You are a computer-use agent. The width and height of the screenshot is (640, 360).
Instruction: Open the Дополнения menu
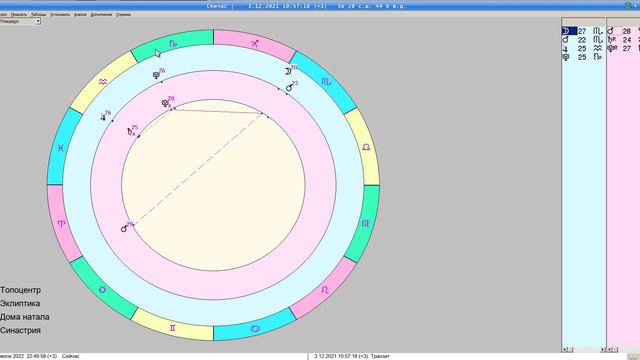[101, 14]
